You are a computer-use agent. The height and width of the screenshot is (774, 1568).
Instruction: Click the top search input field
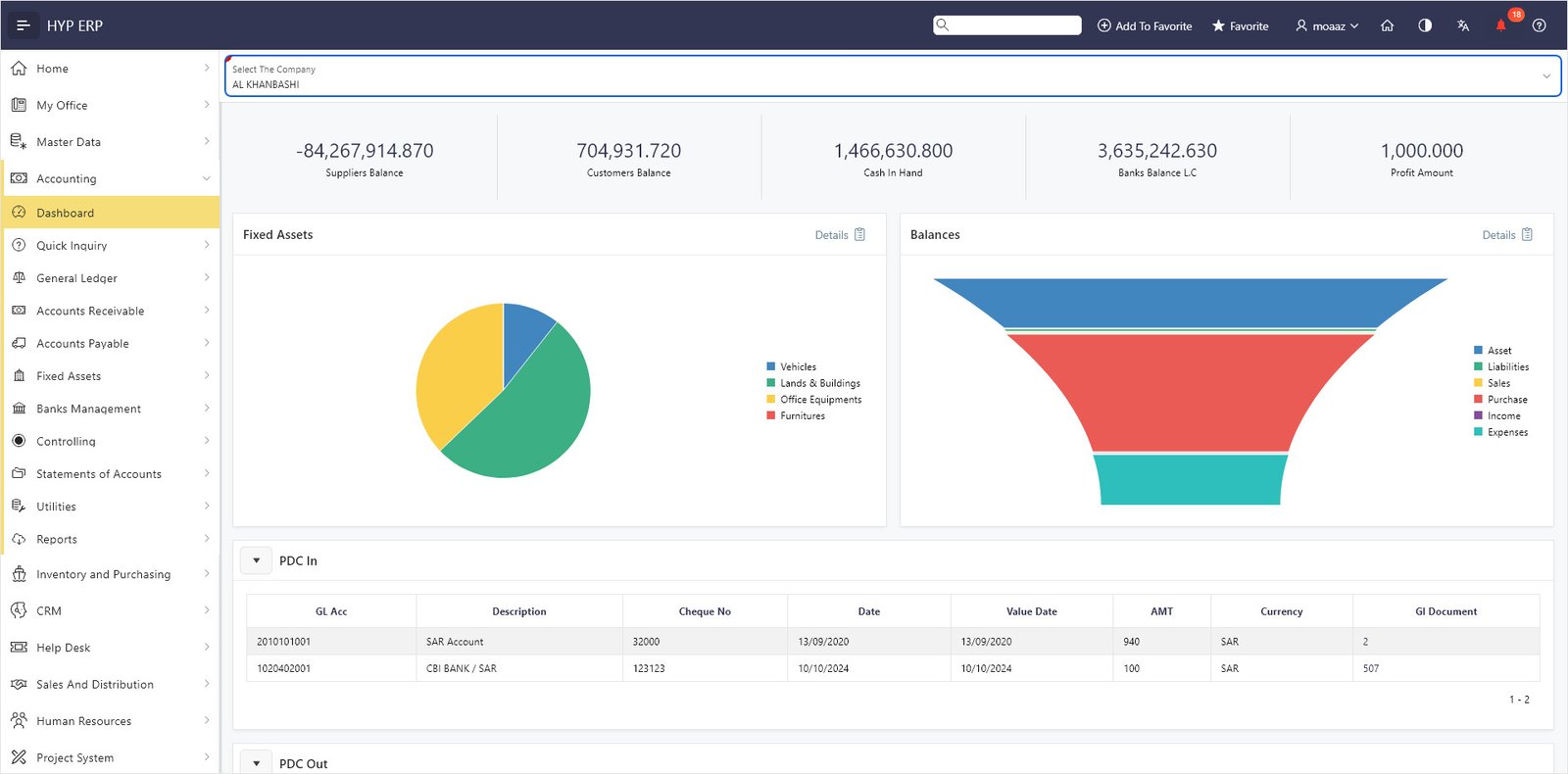(x=1007, y=24)
